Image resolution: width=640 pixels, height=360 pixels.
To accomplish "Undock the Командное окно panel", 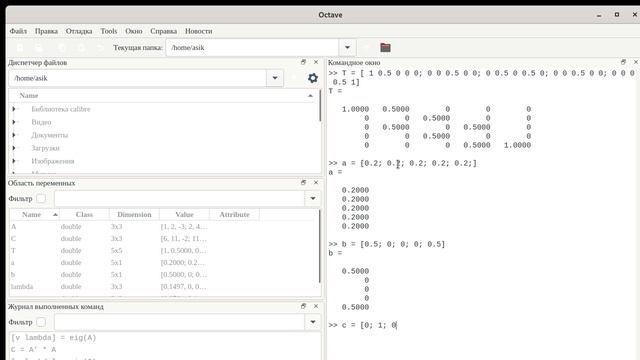I will pyautogui.click(x=623, y=62).
